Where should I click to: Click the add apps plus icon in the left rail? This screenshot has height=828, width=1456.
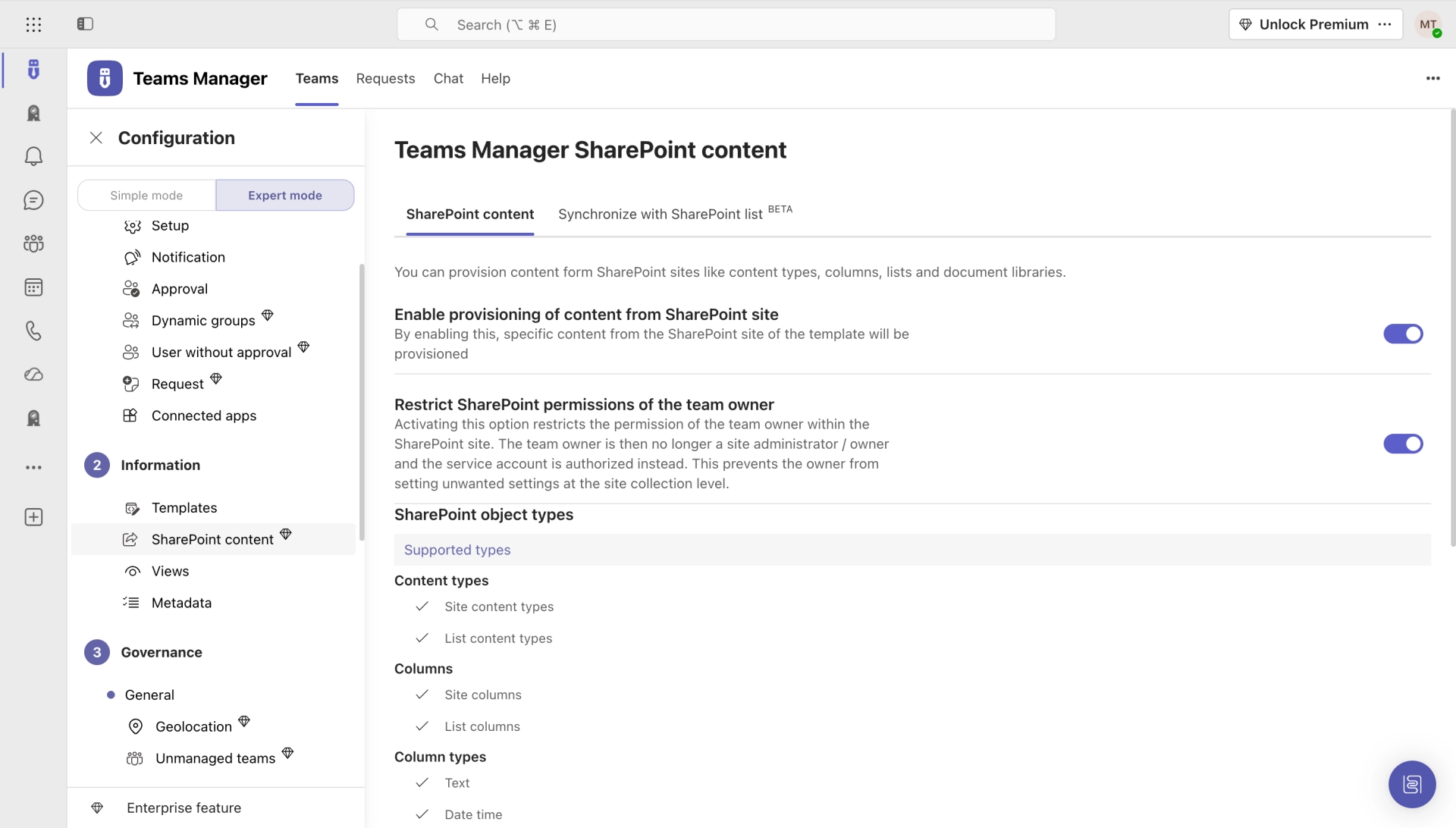[33, 517]
